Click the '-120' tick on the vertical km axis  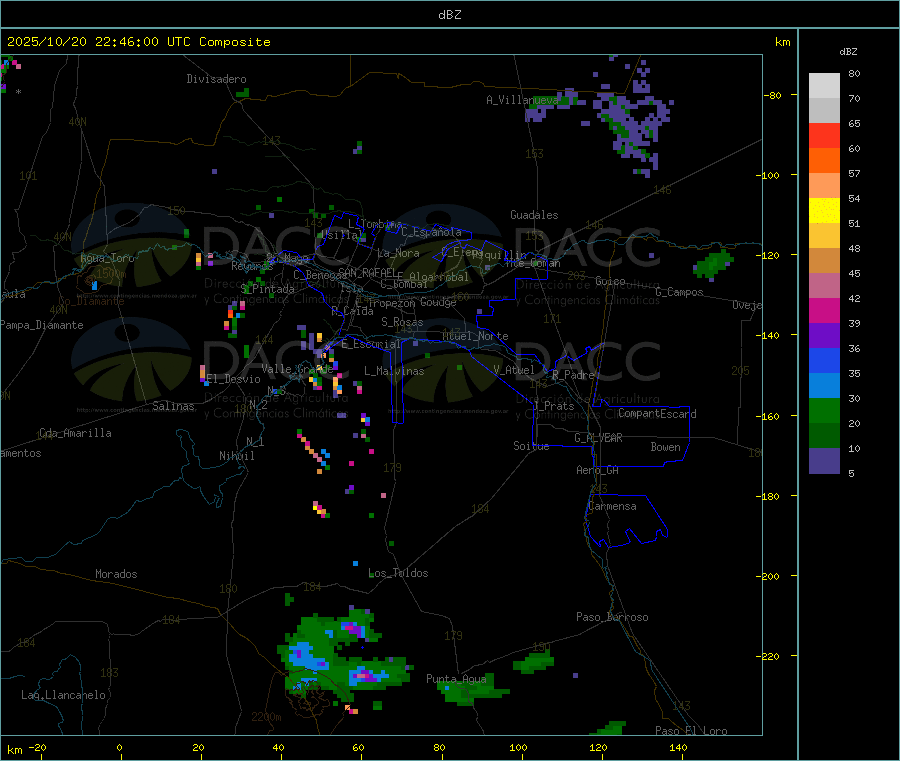point(770,255)
